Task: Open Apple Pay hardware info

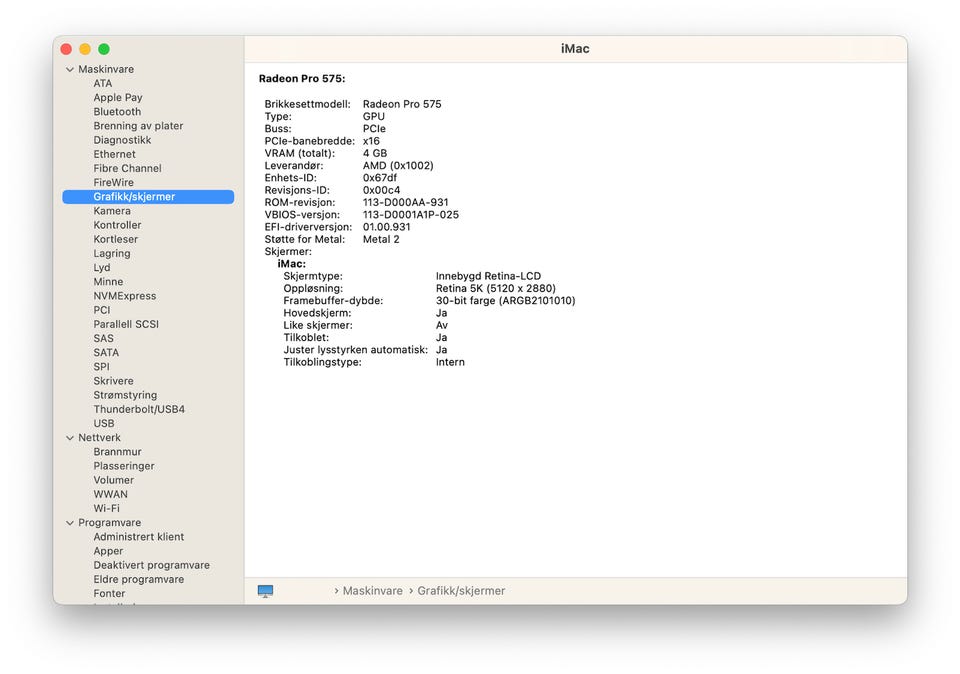Action: (118, 97)
